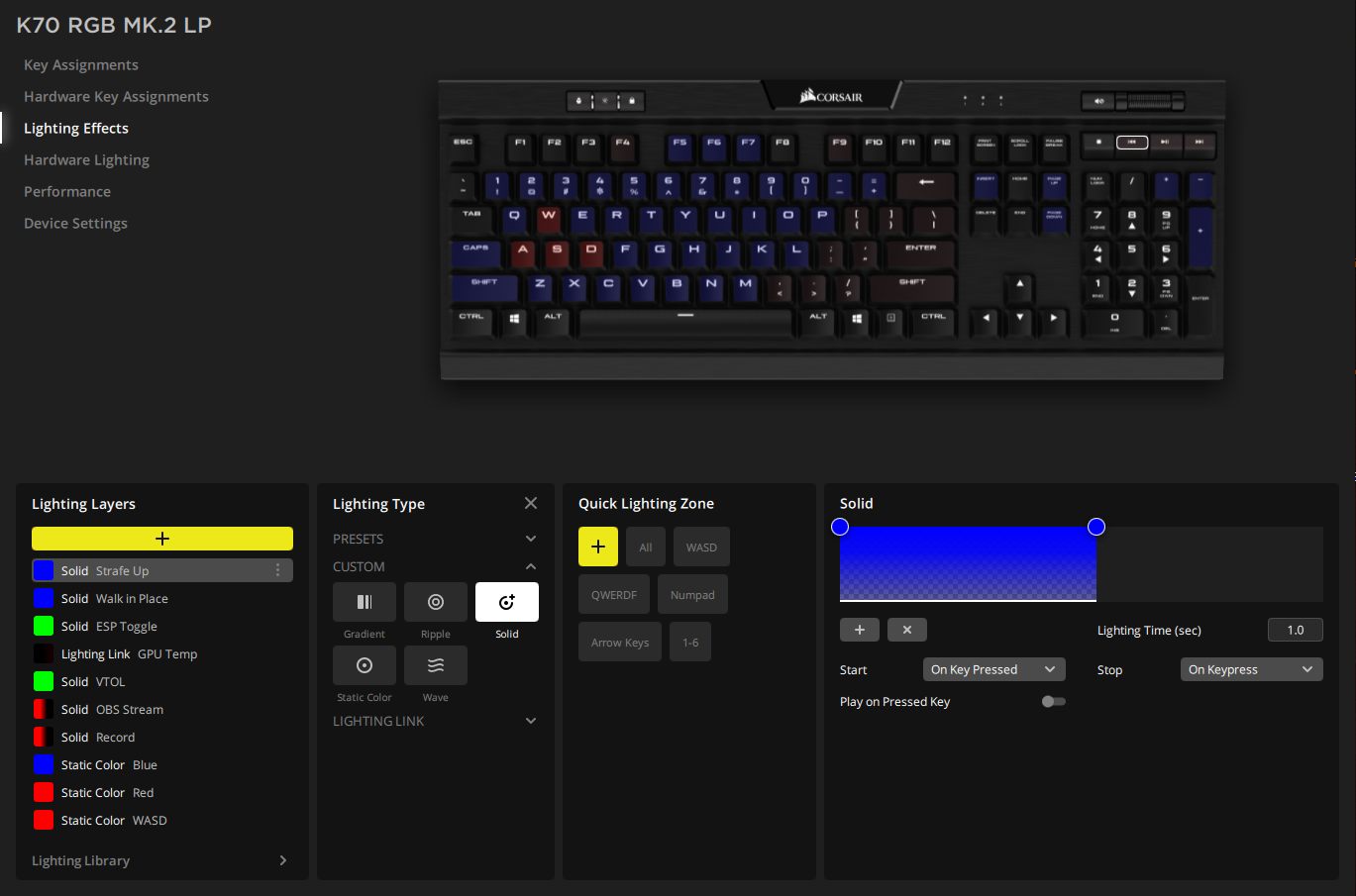Expand the PRESETS section
The width and height of the screenshot is (1356, 896).
pos(435,539)
